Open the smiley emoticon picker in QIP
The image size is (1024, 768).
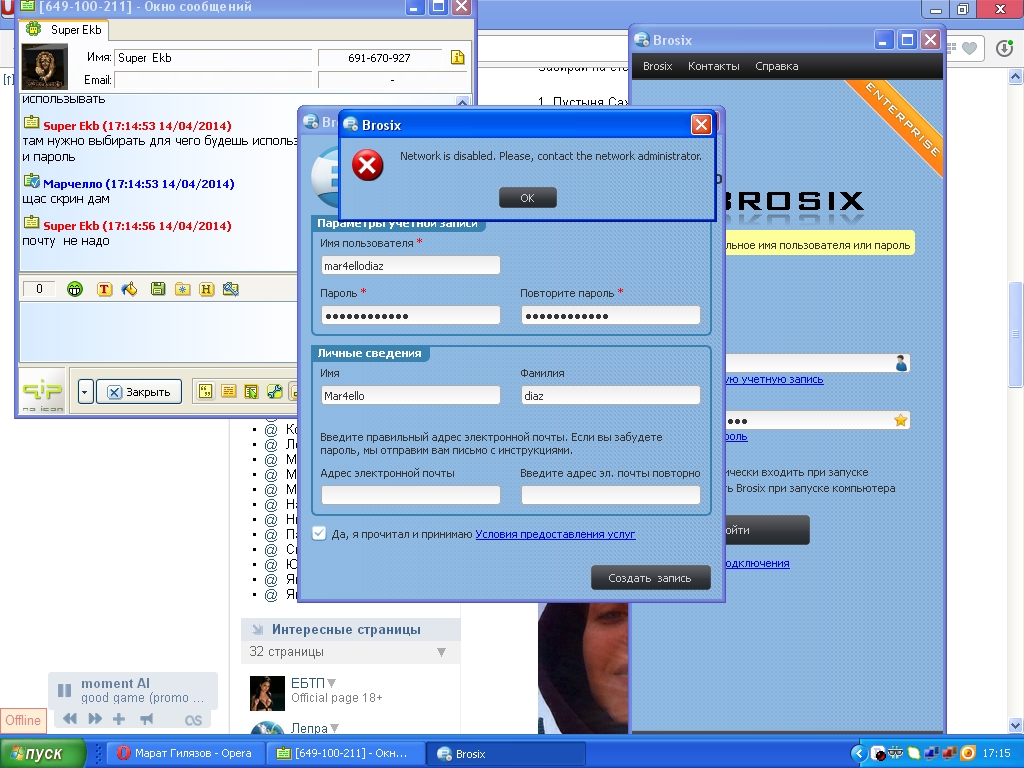coord(75,289)
